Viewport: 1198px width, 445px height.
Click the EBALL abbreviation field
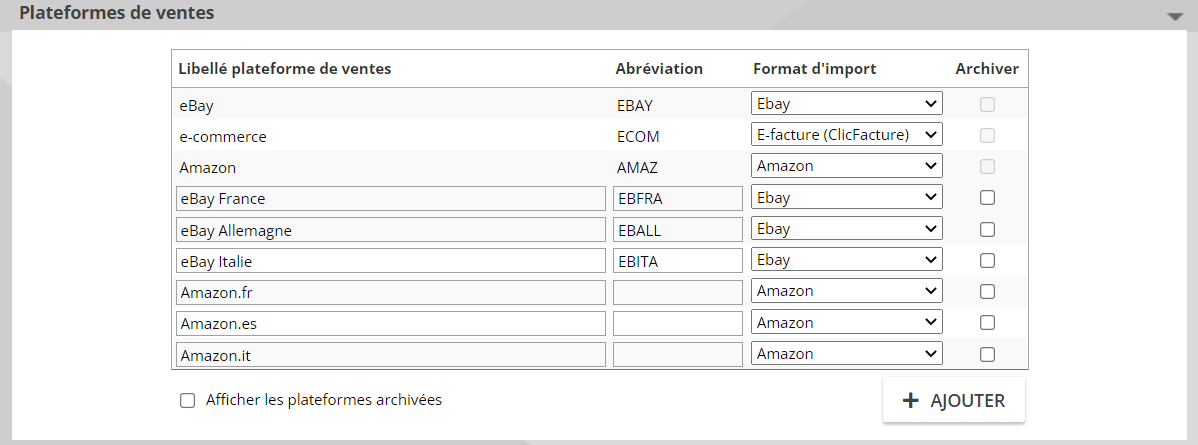(x=678, y=230)
